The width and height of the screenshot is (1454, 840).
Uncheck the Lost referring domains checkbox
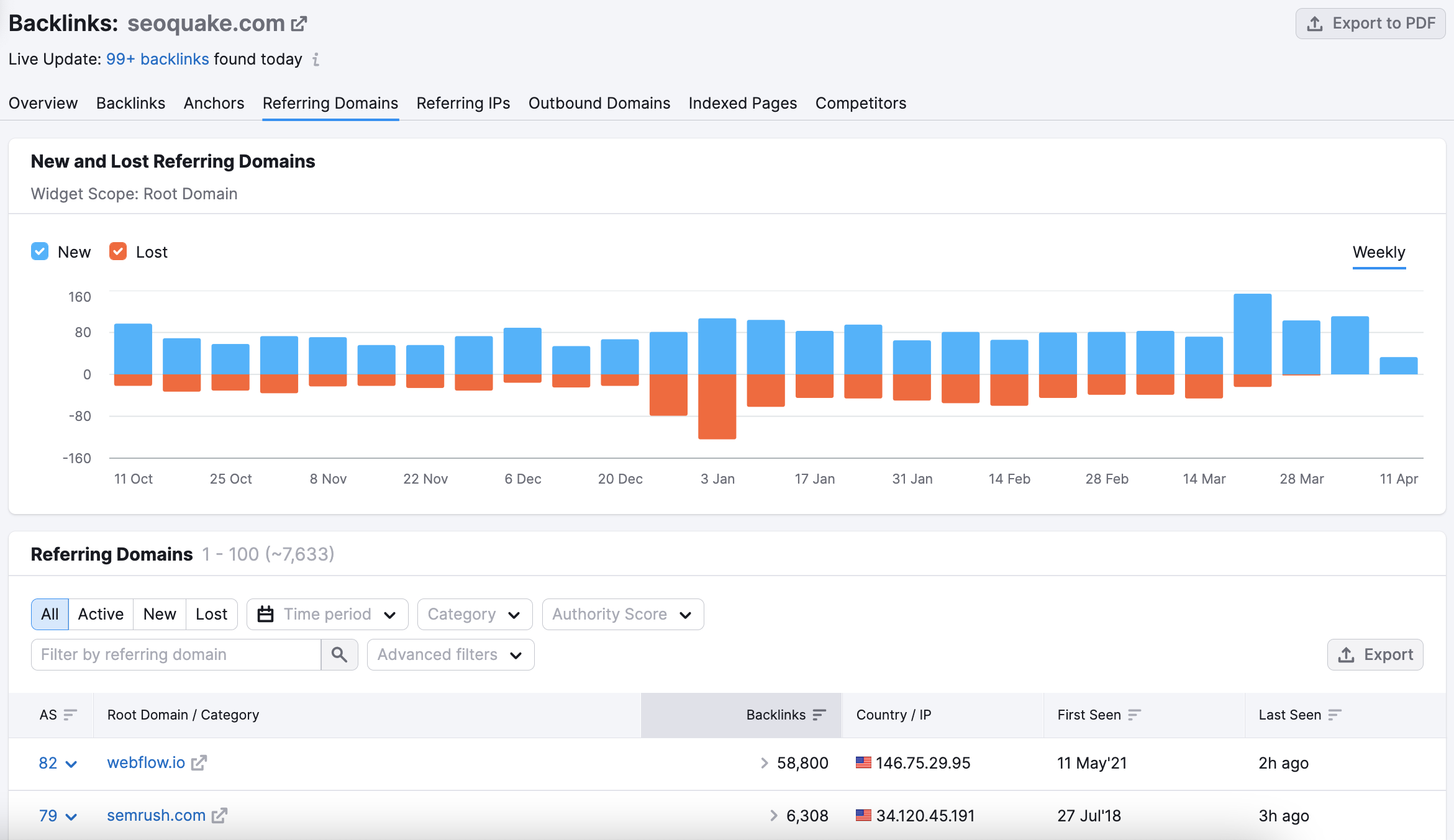point(118,251)
